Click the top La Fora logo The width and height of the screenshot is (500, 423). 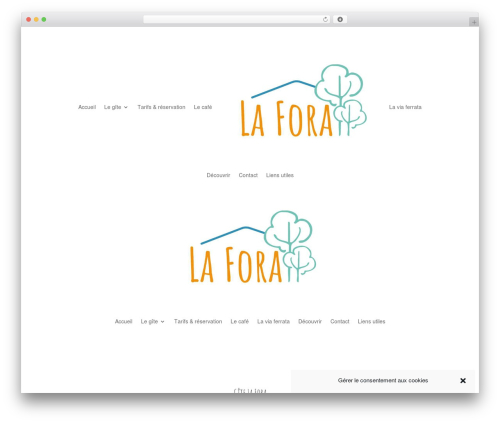pyautogui.click(x=304, y=100)
